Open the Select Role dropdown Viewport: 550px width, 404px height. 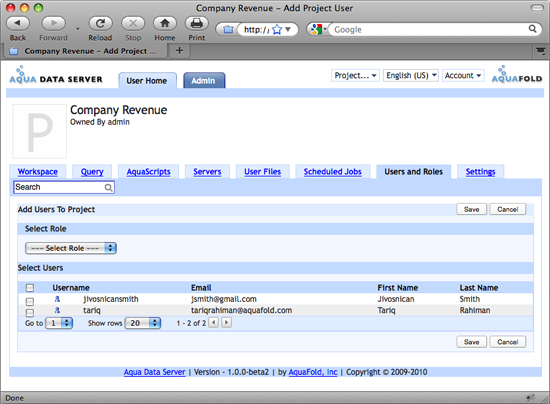pyautogui.click(x=71, y=248)
